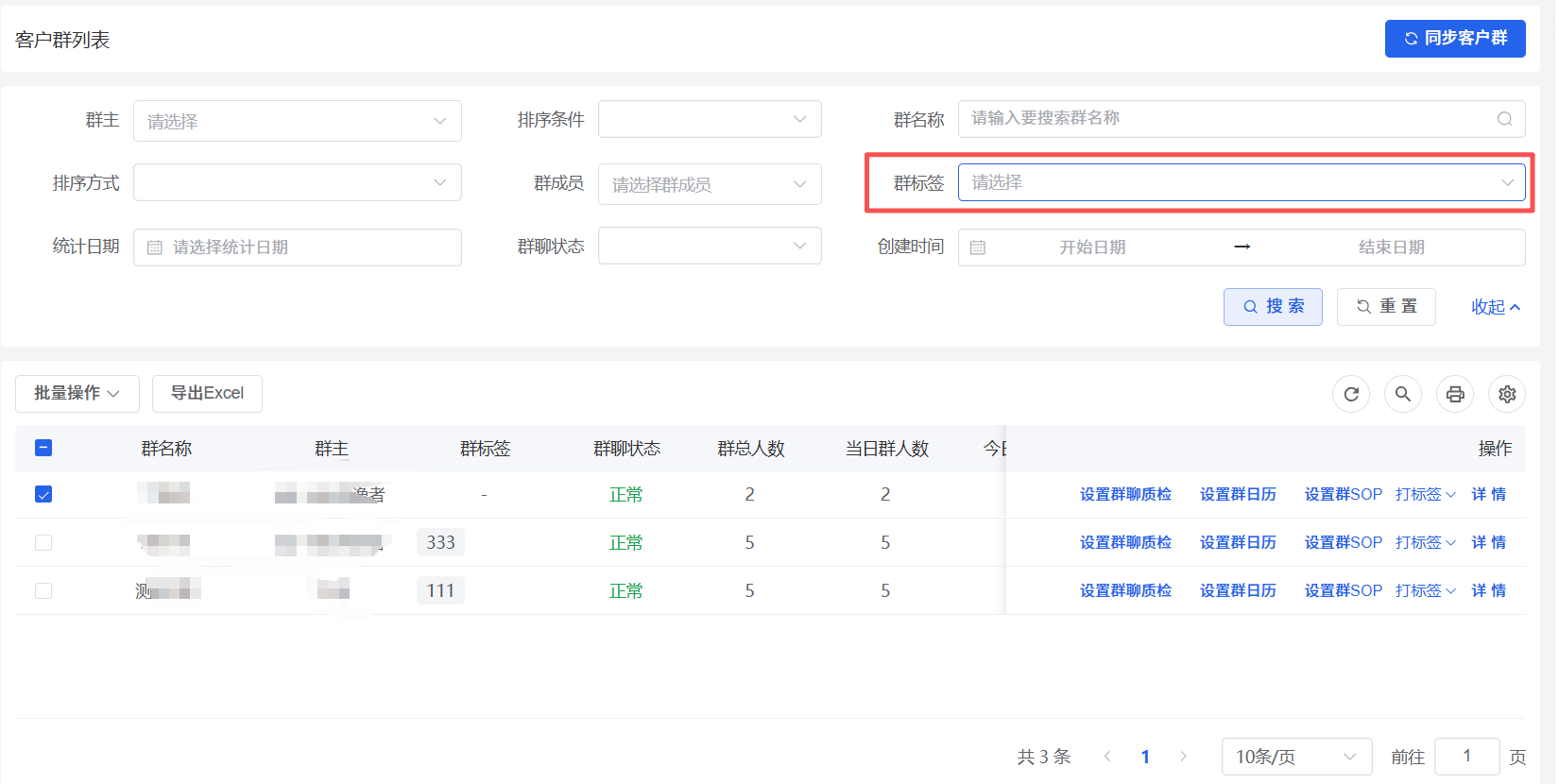The width and height of the screenshot is (1559, 784).
Task: Click the 导出Excel button
Action: point(207,394)
